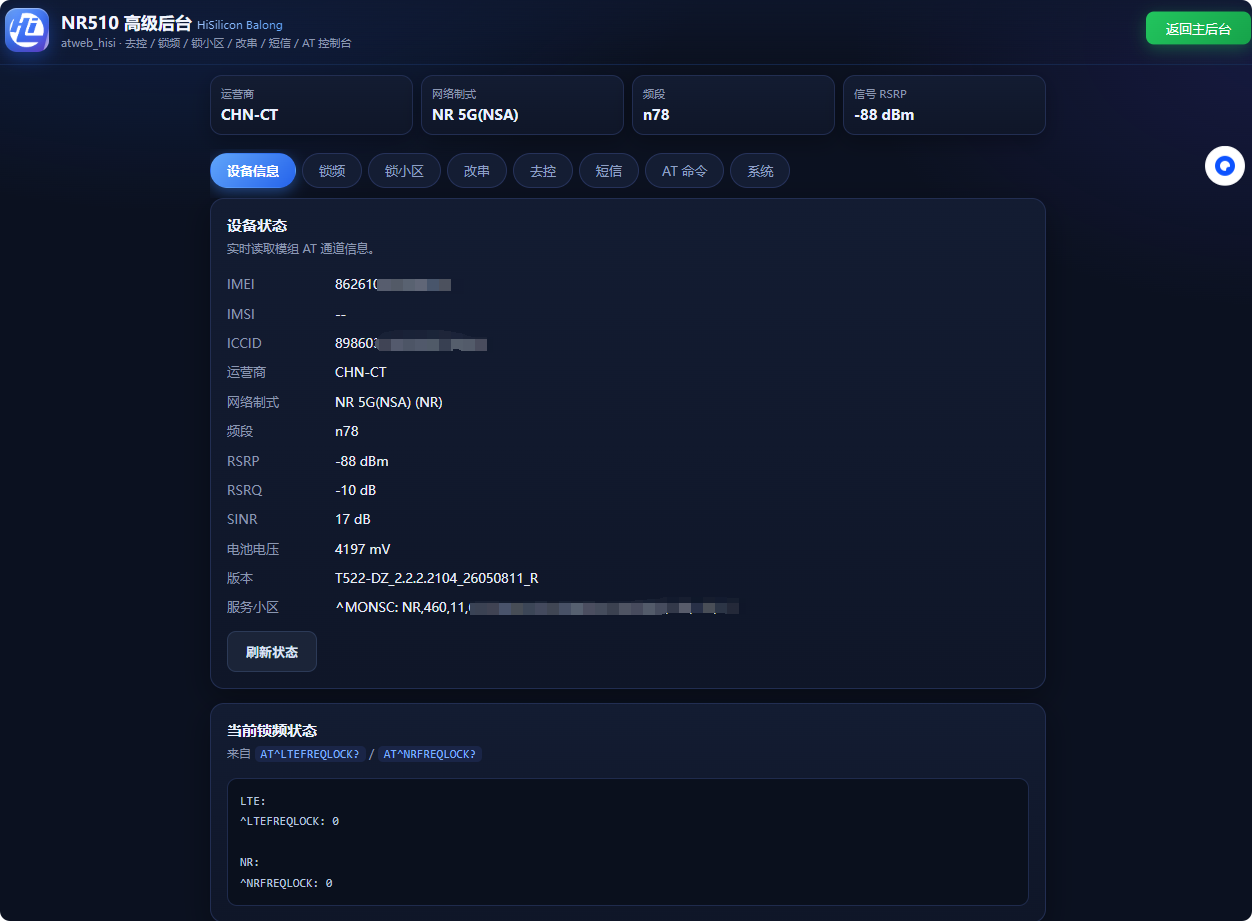
Task: Click the version string T522-DZ_2.2.2.2104_26050811_R
Action: coord(437,578)
